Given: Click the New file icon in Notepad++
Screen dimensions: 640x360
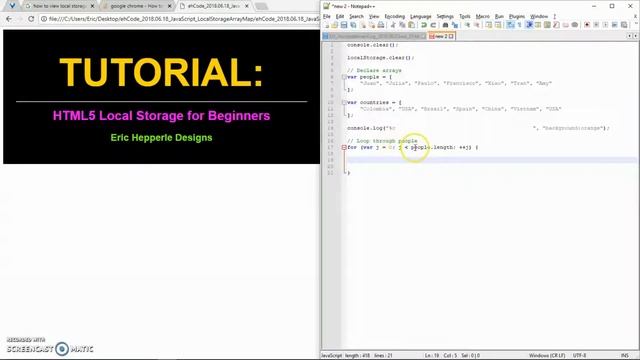Looking at the screenshot, I should [326, 25].
